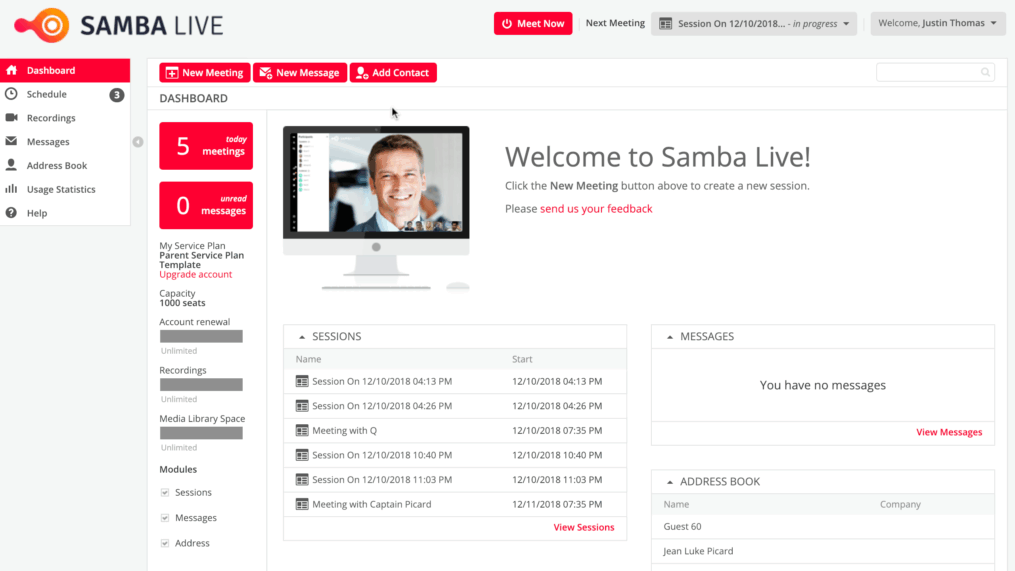
Task: Click the icon beside Session On 12/10/2018 11:03 PM
Action: tap(302, 480)
